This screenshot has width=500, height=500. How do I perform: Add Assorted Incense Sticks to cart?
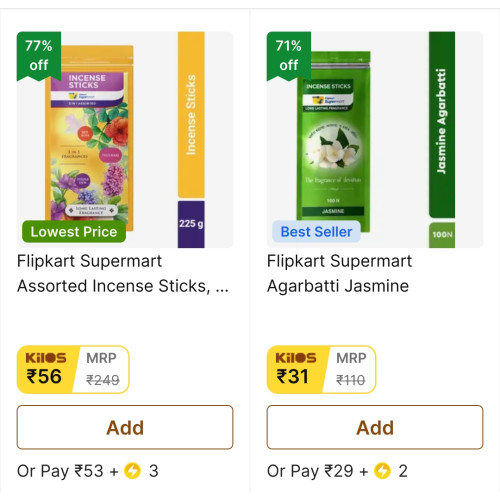(x=125, y=427)
